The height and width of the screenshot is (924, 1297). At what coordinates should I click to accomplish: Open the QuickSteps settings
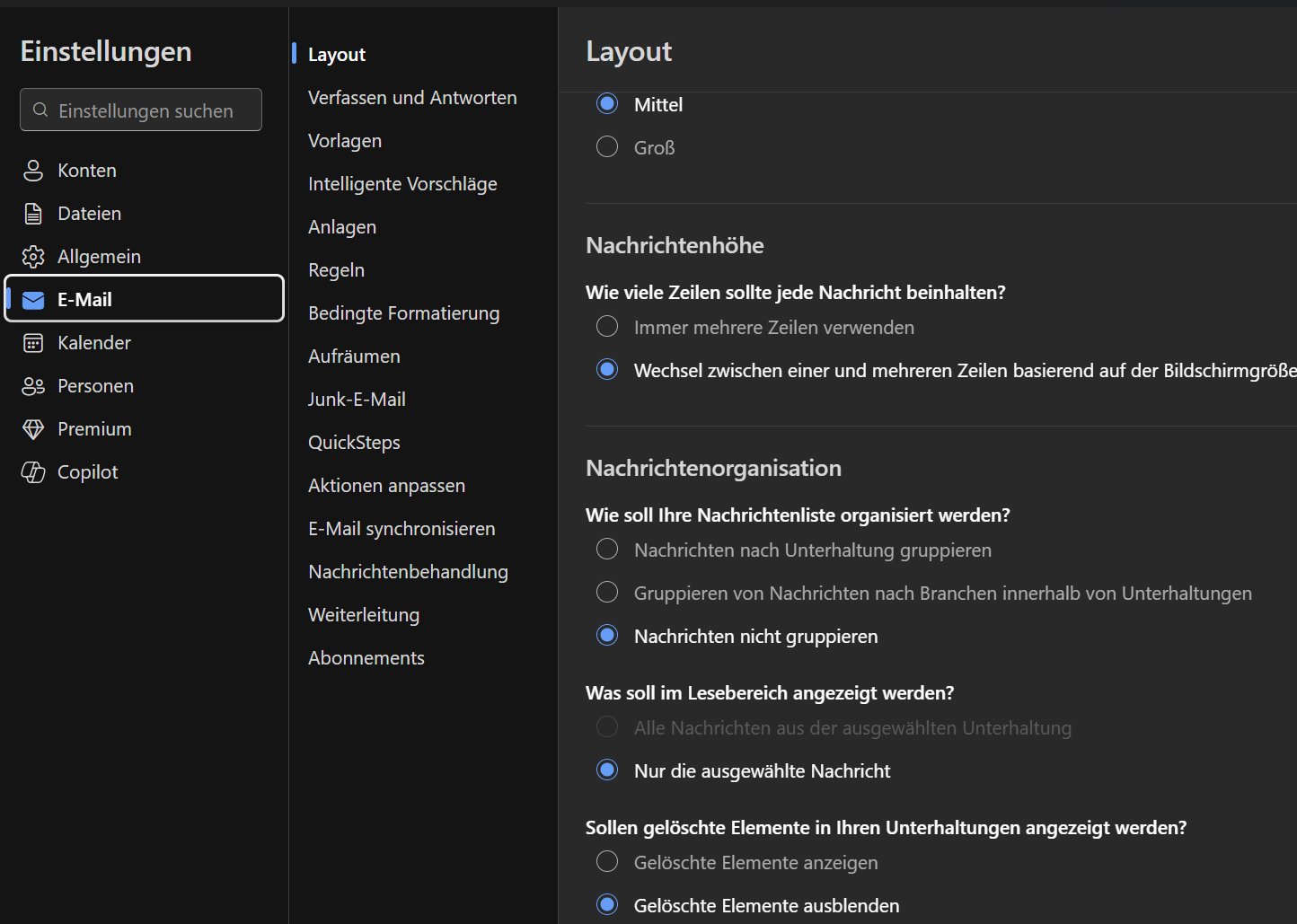tap(354, 443)
